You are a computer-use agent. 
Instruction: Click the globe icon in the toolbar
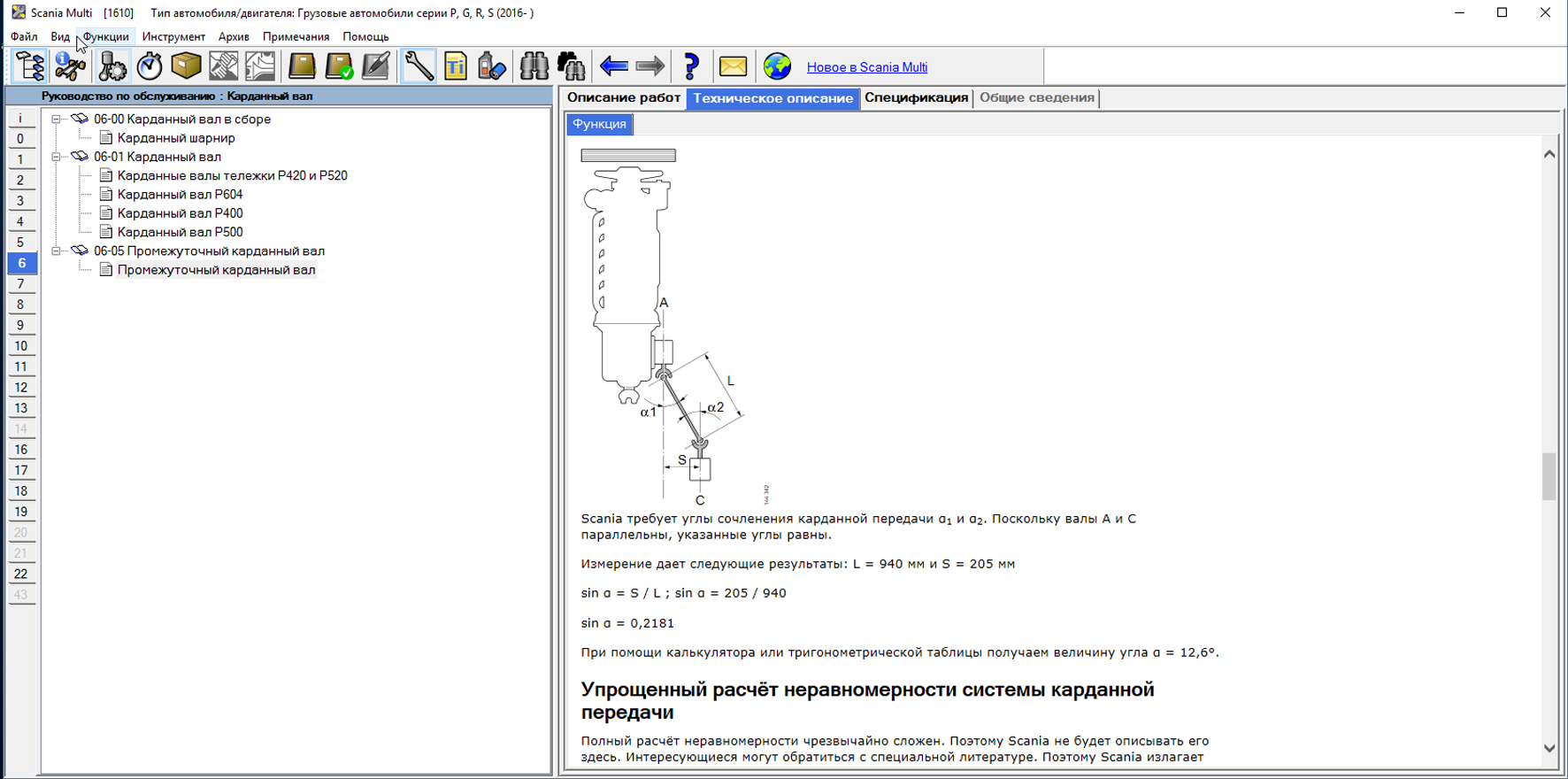tap(777, 66)
